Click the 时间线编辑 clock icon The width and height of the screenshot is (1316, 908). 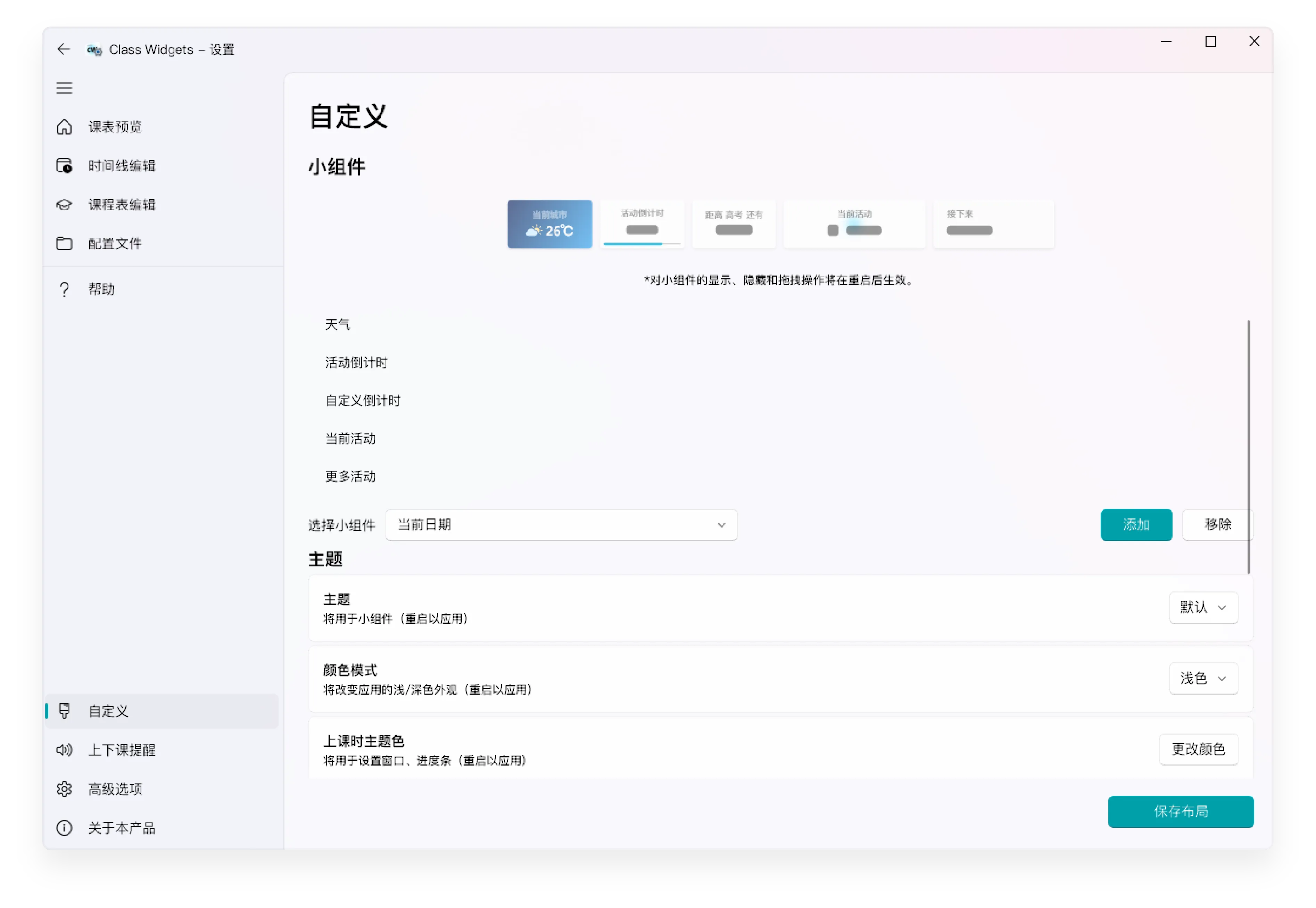tap(64, 165)
